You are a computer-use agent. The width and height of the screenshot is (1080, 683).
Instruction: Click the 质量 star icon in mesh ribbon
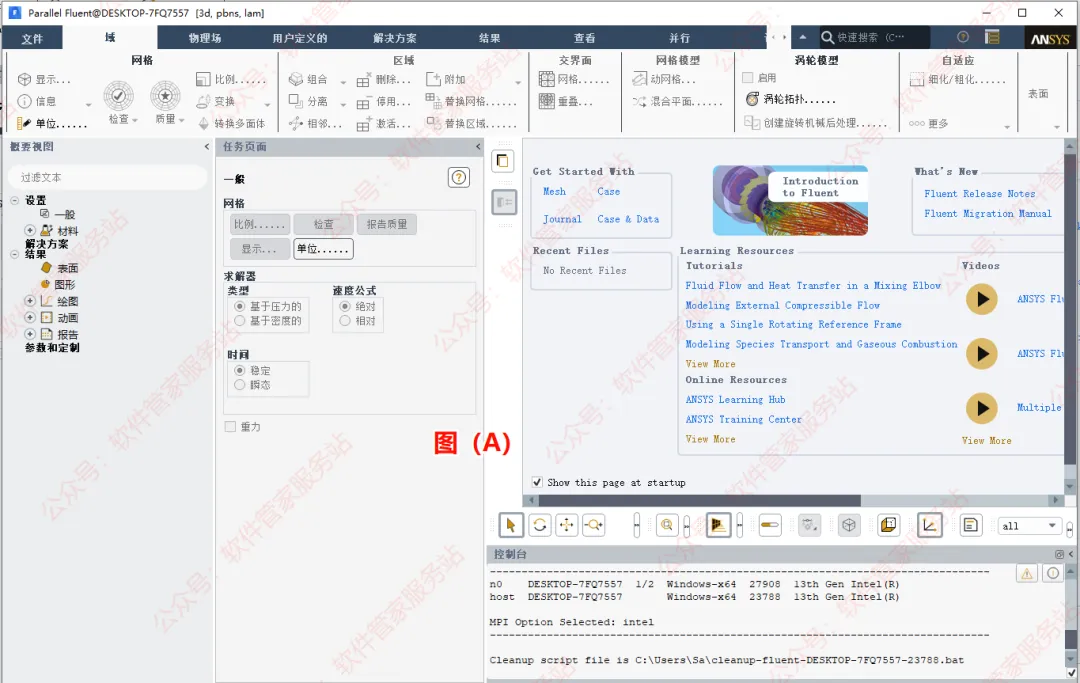[165, 96]
